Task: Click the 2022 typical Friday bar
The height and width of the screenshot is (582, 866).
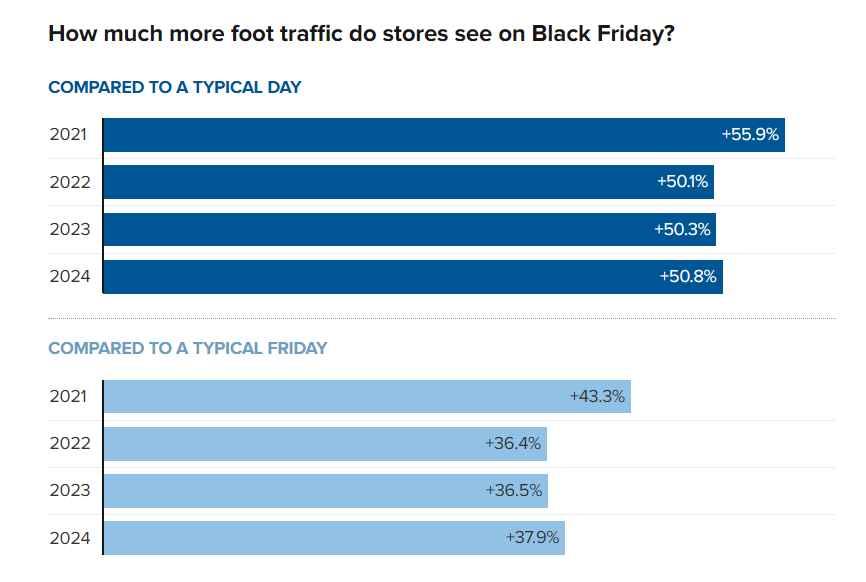Action: tap(290, 444)
